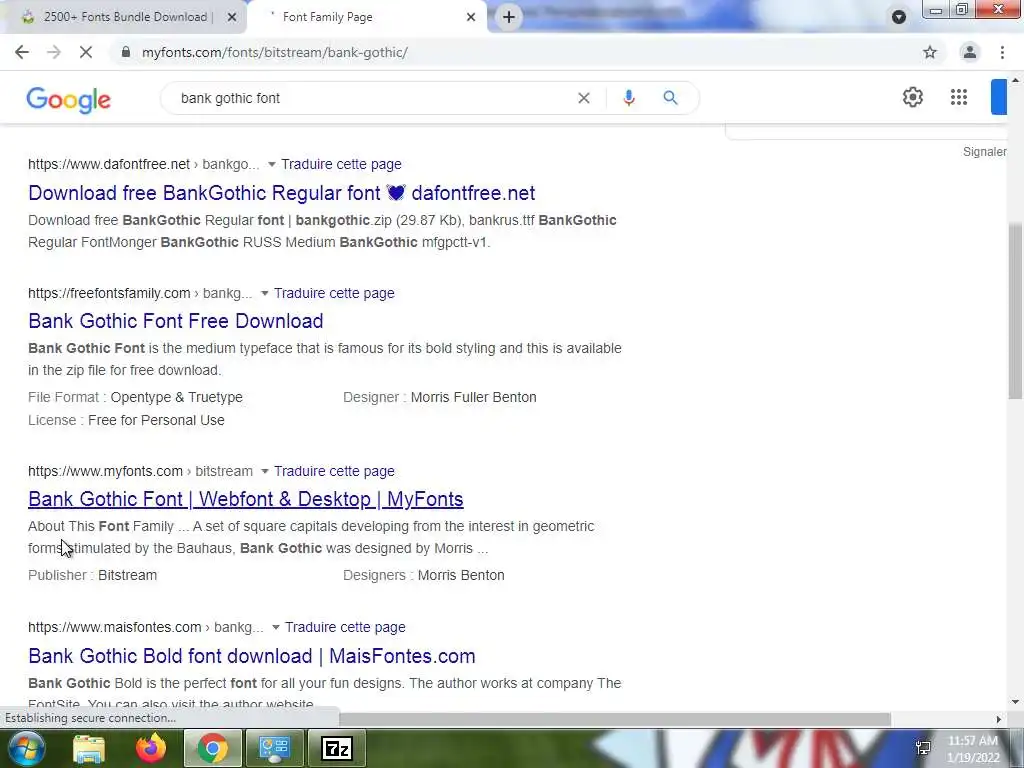The width and height of the screenshot is (1024, 768).
Task: Expand dafontfree.net result options arrow
Action: click(x=272, y=165)
